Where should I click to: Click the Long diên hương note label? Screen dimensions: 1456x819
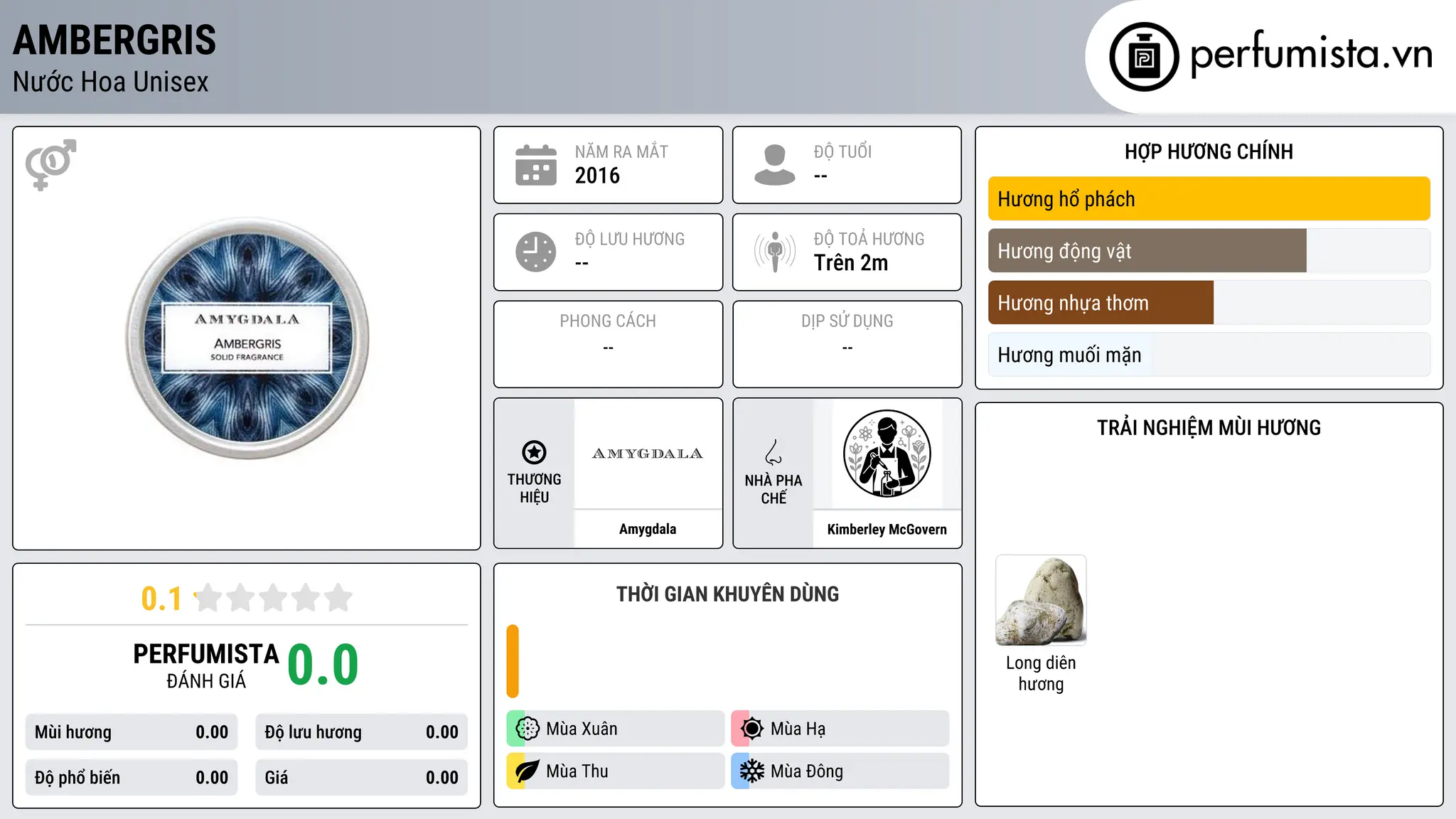pos(1041,673)
